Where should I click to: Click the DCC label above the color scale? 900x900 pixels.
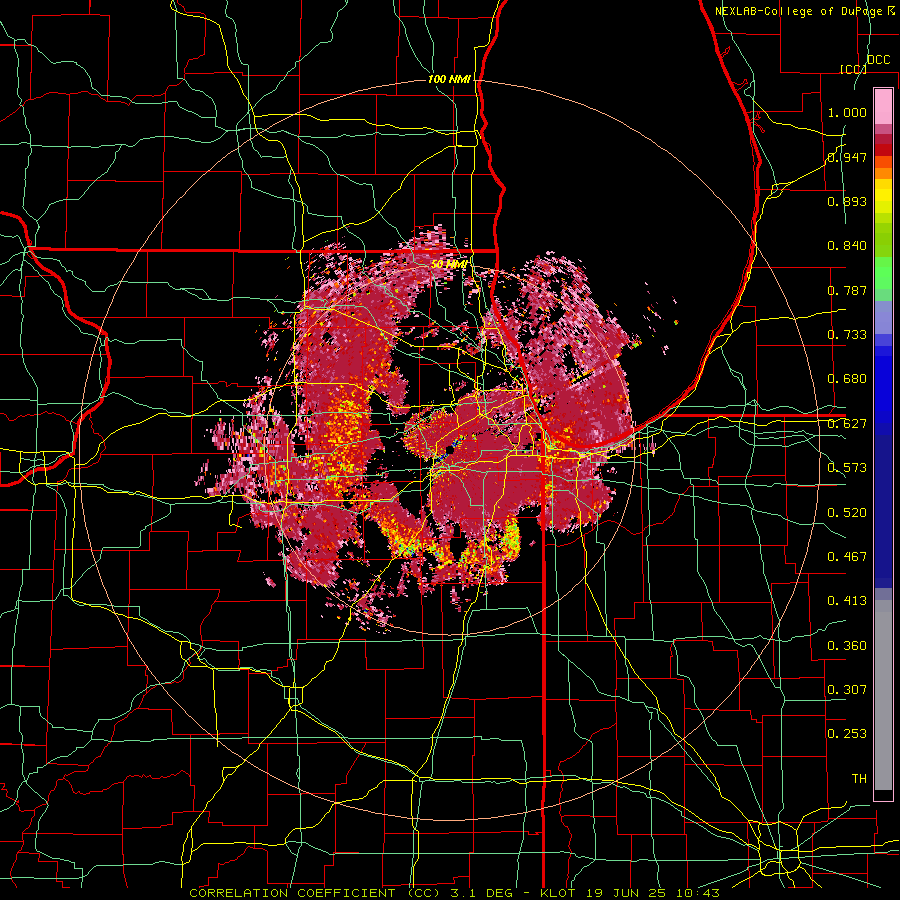coord(878,60)
